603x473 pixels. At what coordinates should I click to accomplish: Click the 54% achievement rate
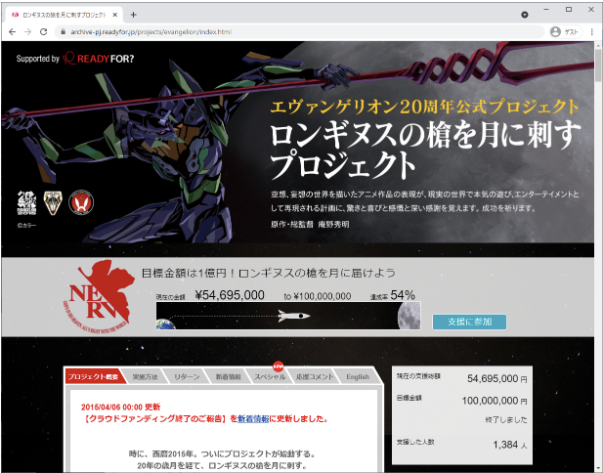(403, 295)
